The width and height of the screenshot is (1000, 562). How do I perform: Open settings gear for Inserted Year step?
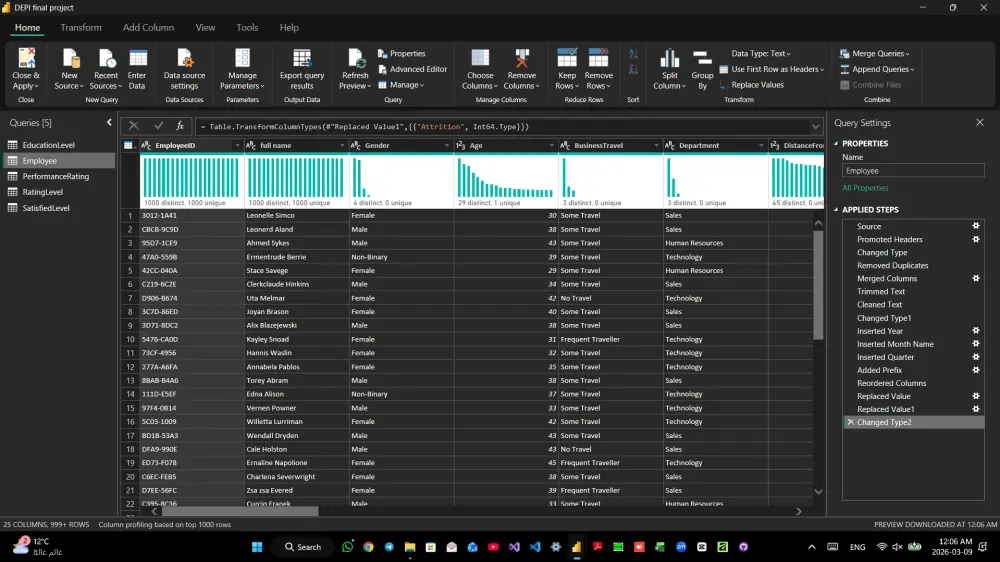click(x=976, y=330)
